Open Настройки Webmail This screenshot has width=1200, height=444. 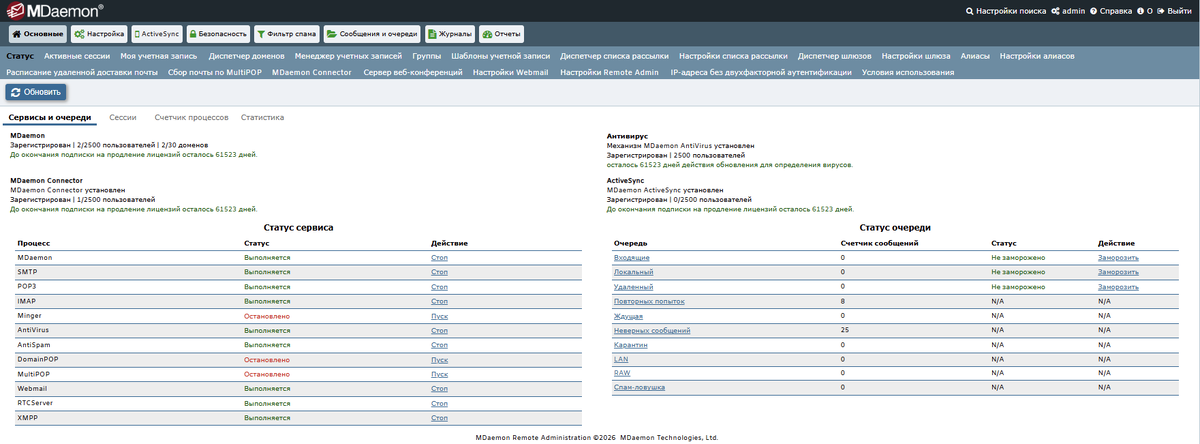tap(510, 72)
